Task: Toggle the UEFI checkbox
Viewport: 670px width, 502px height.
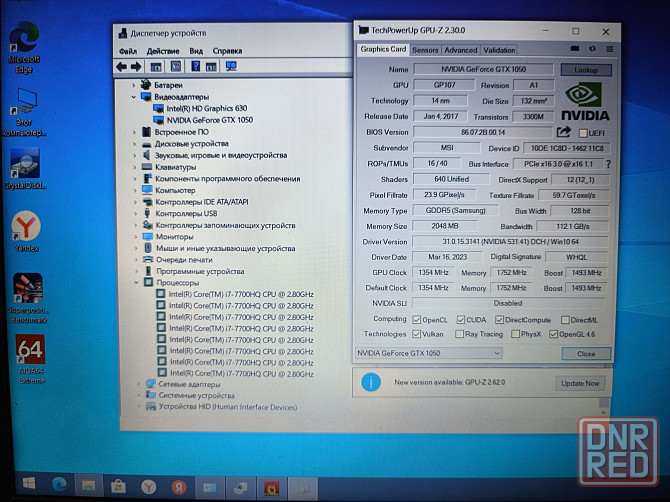Action: 582,132
